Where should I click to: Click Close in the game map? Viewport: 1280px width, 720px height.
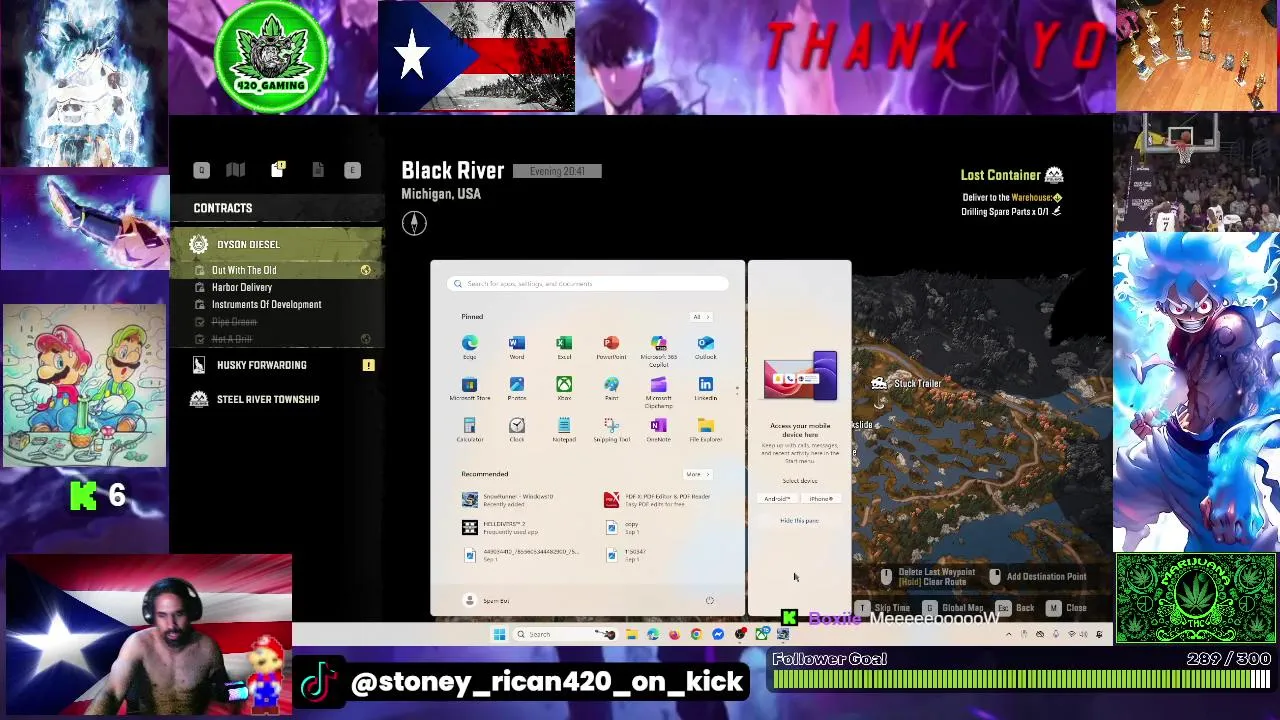pos(1067,608)
